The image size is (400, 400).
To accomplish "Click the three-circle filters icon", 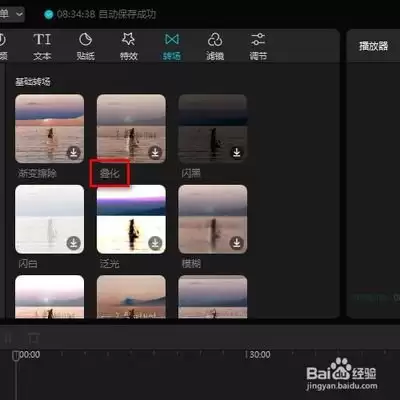I will (215, 39).
